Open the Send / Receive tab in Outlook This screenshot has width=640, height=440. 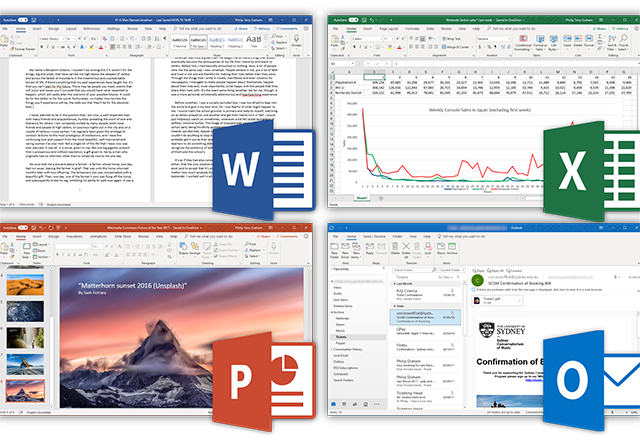pyautogui.click(x=374, y=237)
